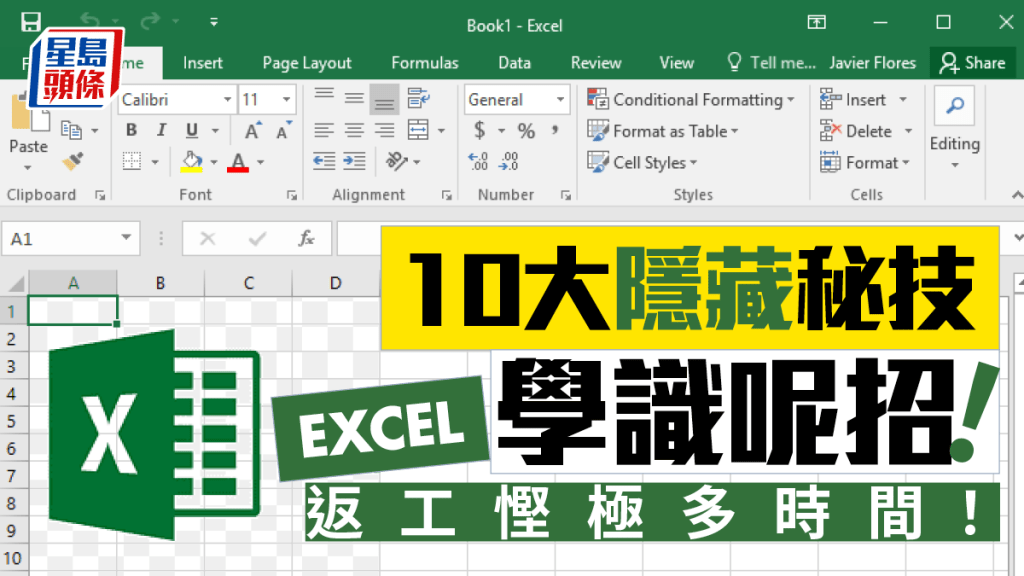Click the Select All corner triangle
The image size is (1024, 576).
click(x=16, y=283)
